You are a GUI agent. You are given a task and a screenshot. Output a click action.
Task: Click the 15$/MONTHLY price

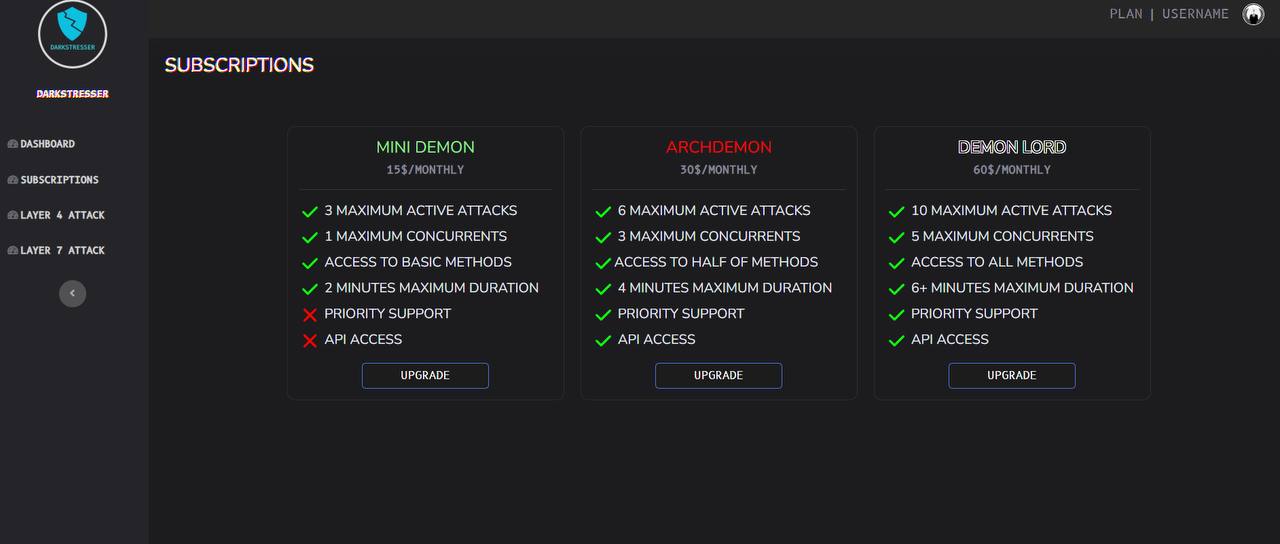(425, 170)
